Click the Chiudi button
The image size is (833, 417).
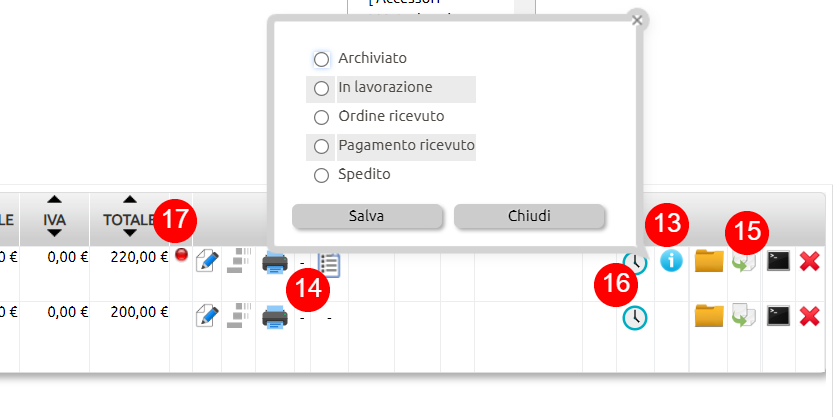click(529, 216)
